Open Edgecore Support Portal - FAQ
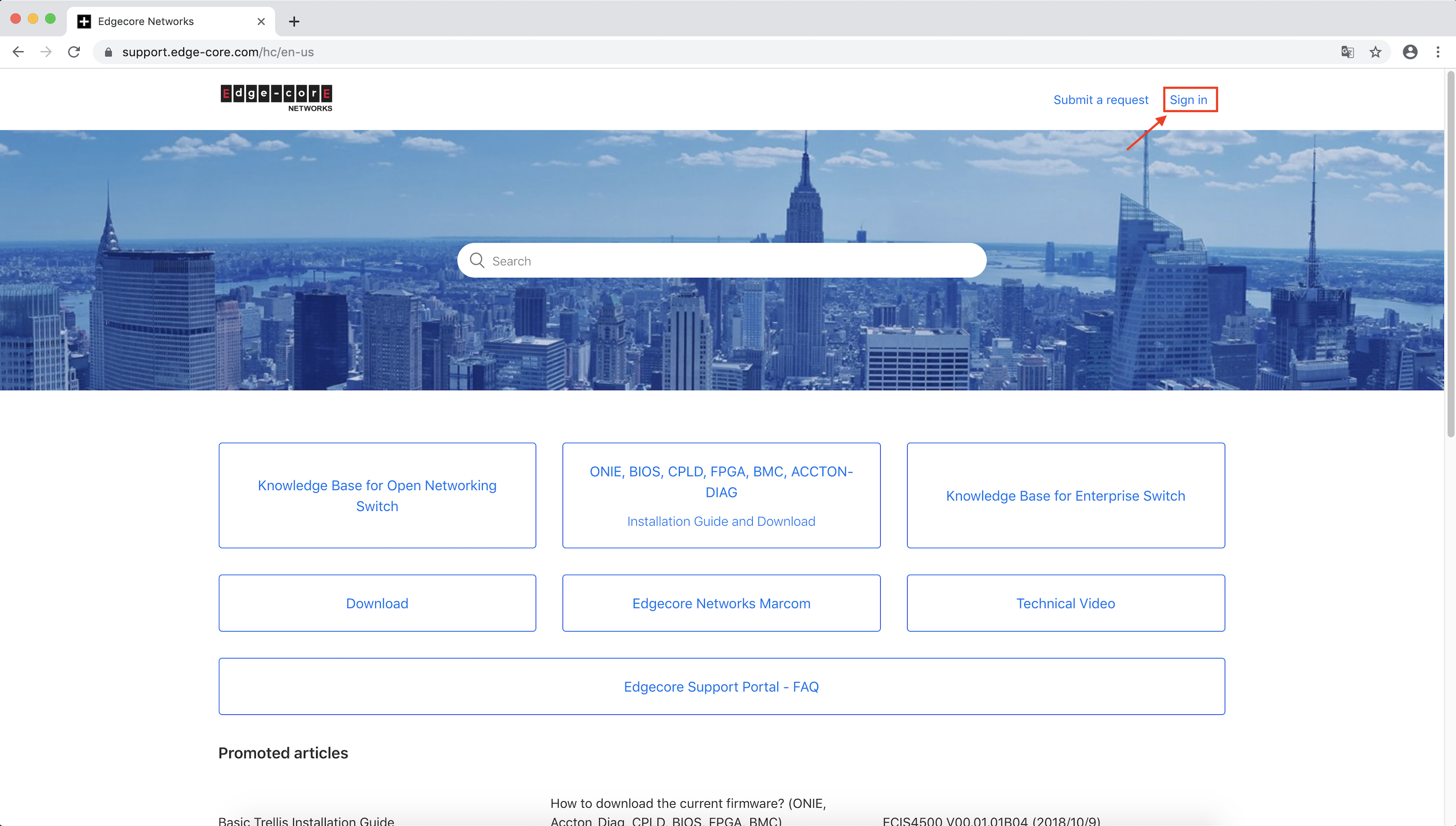 (x=721, y=686)
